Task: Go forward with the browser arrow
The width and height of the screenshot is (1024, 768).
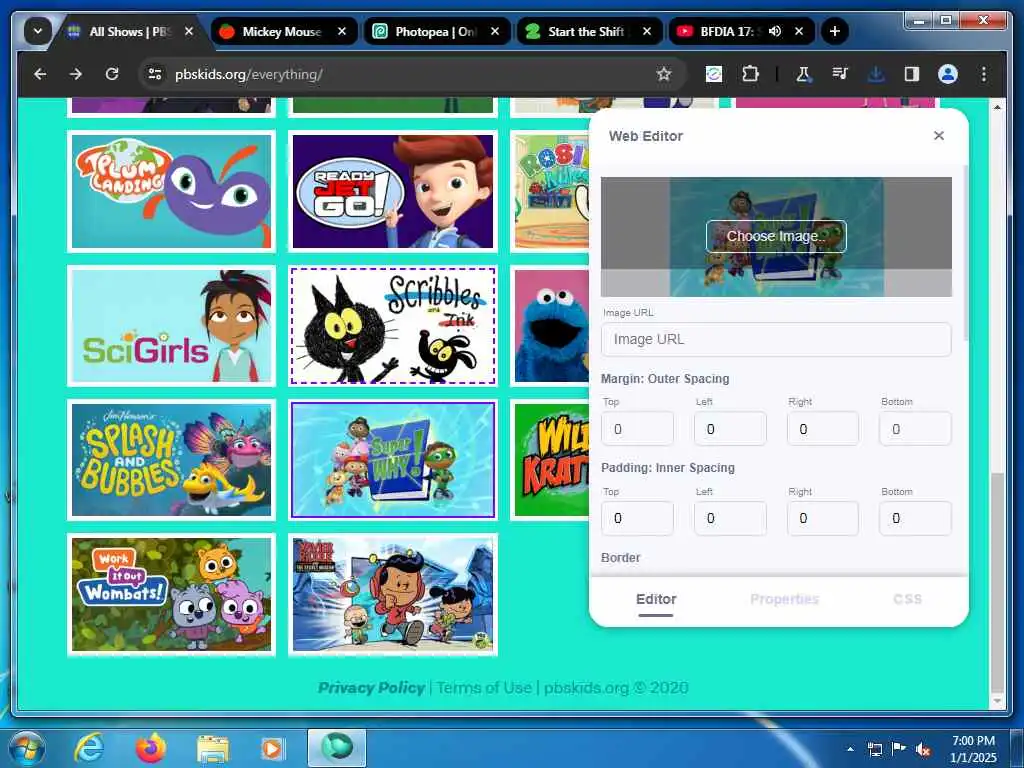Action: point(76,74)
